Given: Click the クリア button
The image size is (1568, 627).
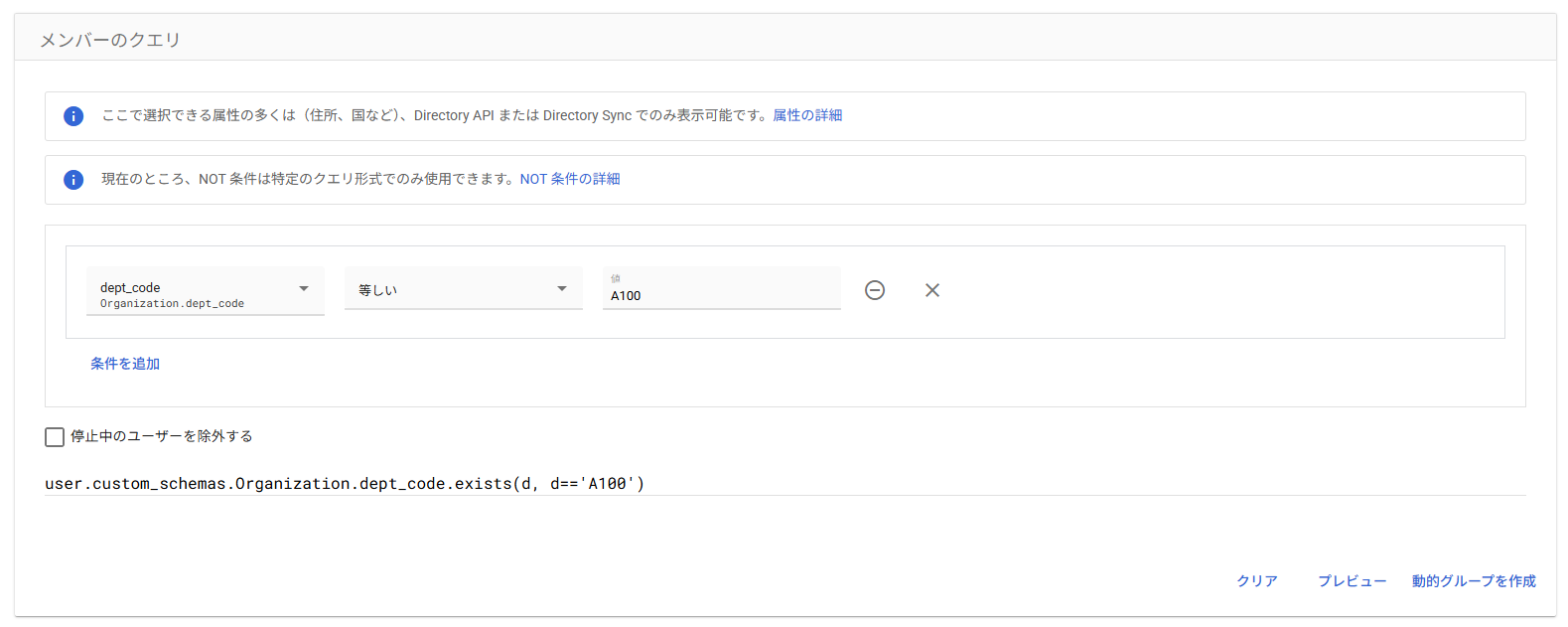Looking at the screenshot, I should [1257, 581].
